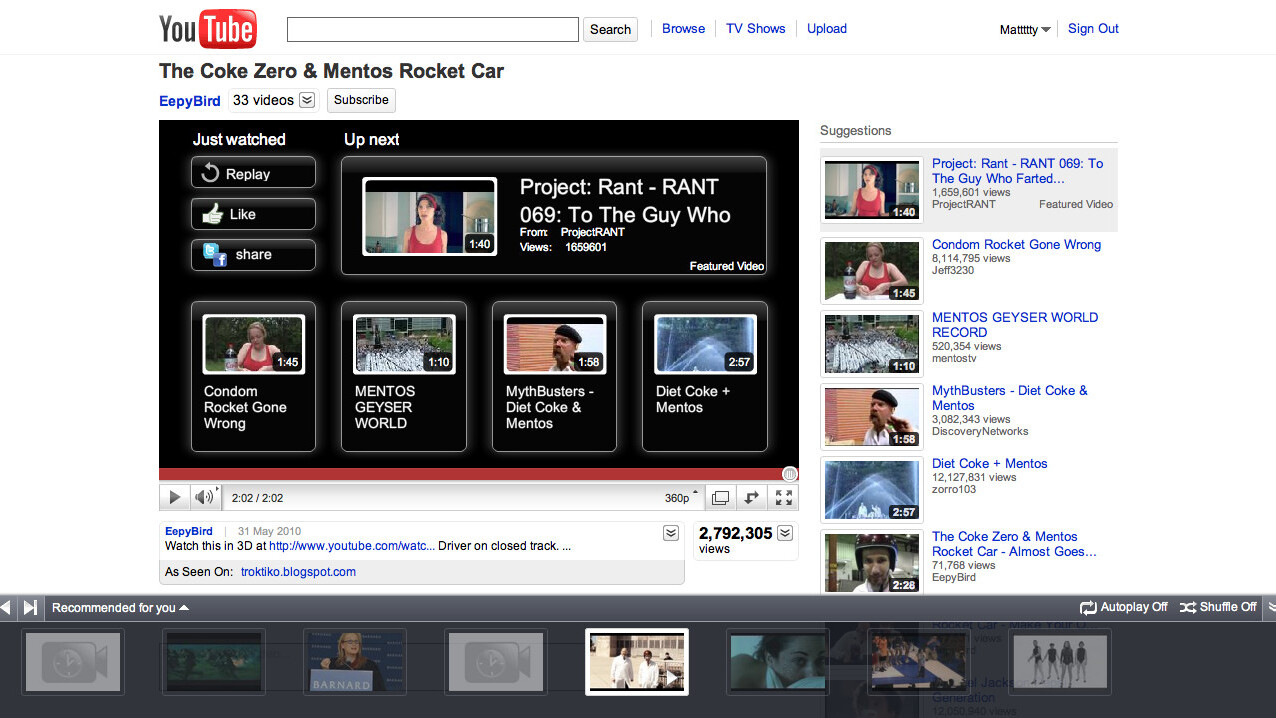Replay the video just watched
The width and height of the screenshot is (1276, 718).
point(253,173)
